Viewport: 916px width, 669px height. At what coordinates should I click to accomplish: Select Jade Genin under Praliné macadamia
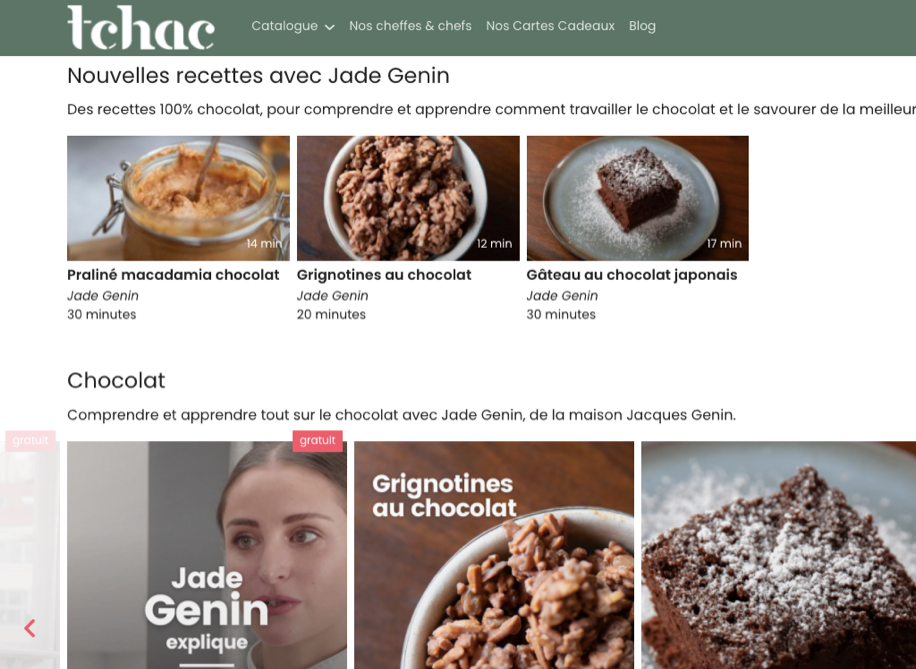pos(103,296)
